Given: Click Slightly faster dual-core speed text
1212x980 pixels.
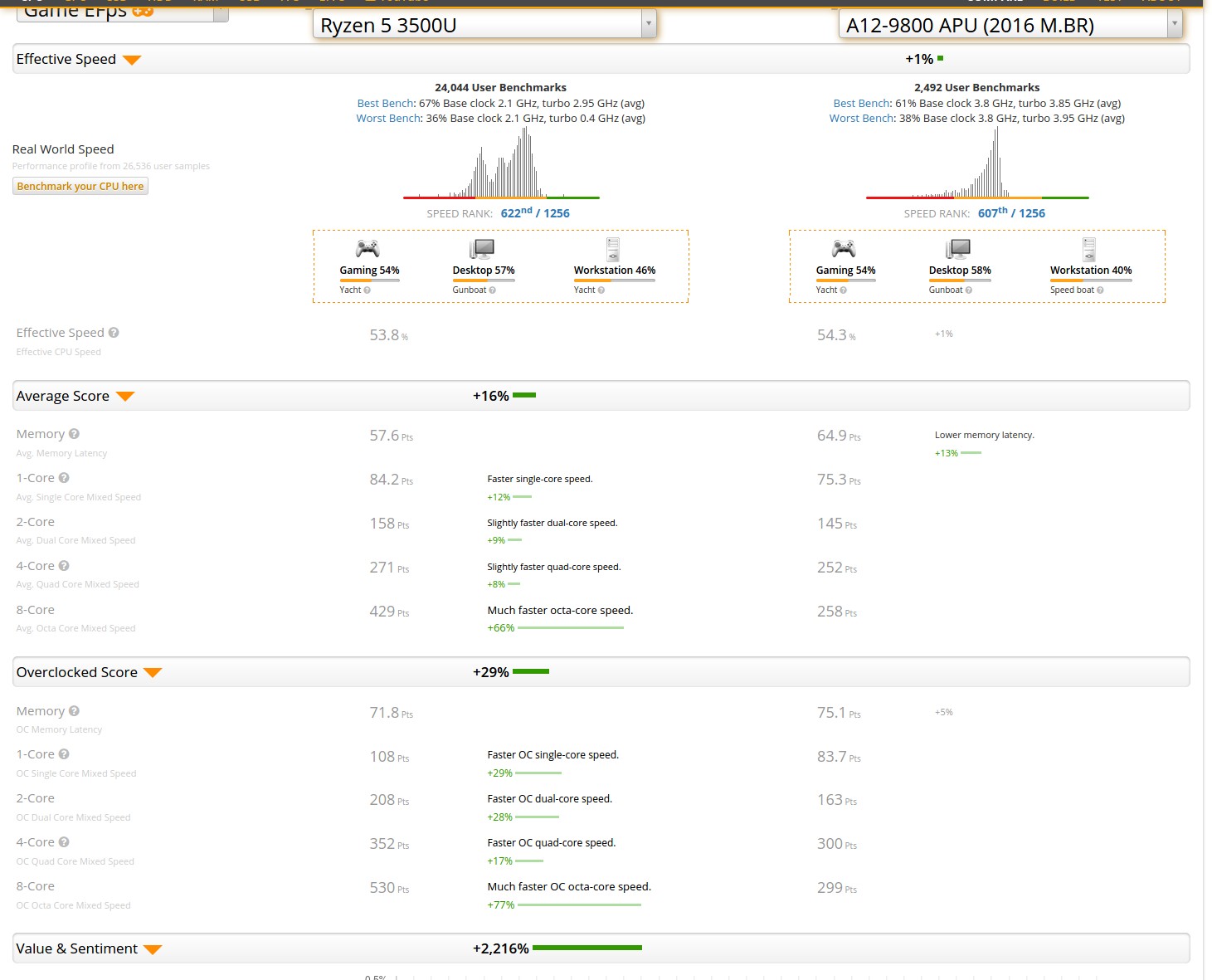Looking at the screenshot, I should tap(552, 523).
